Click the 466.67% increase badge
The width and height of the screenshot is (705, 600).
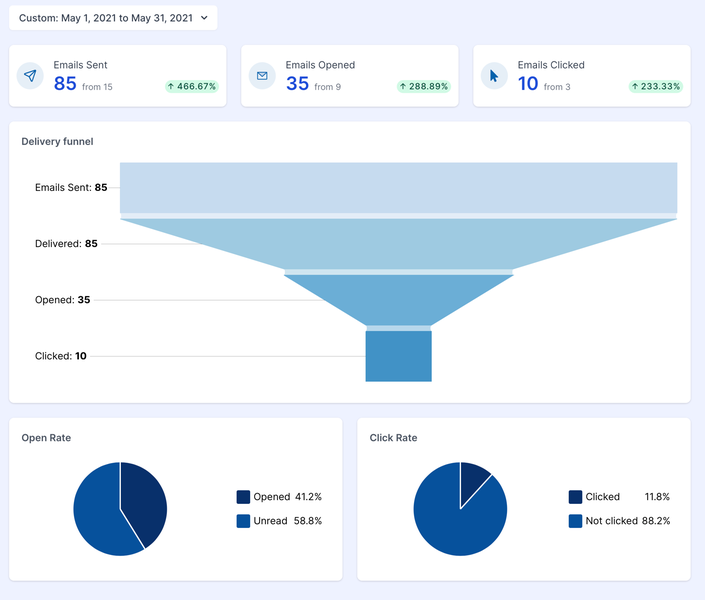[x=192, y=87]
